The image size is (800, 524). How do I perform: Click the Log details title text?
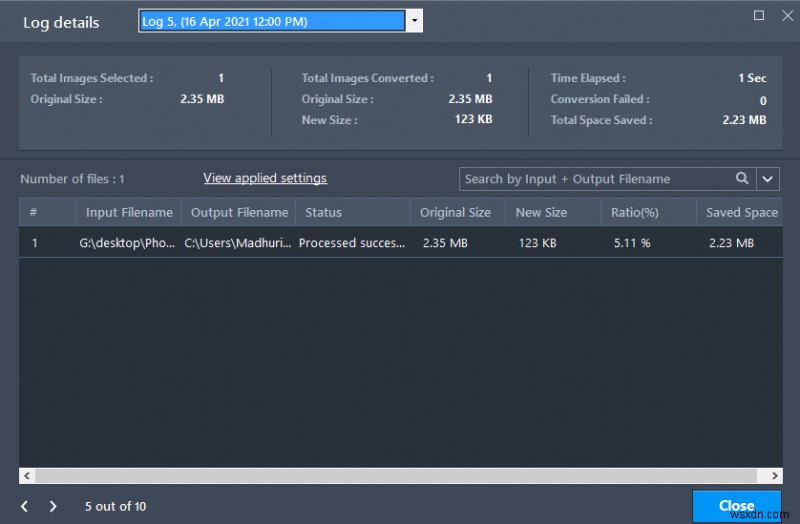(x=61, y=22)
